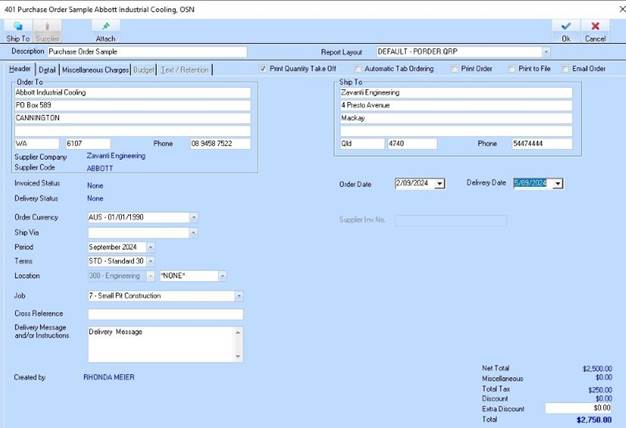Switch to the Detail tab
Screen dimensions: 626x428
coord(47,70)
